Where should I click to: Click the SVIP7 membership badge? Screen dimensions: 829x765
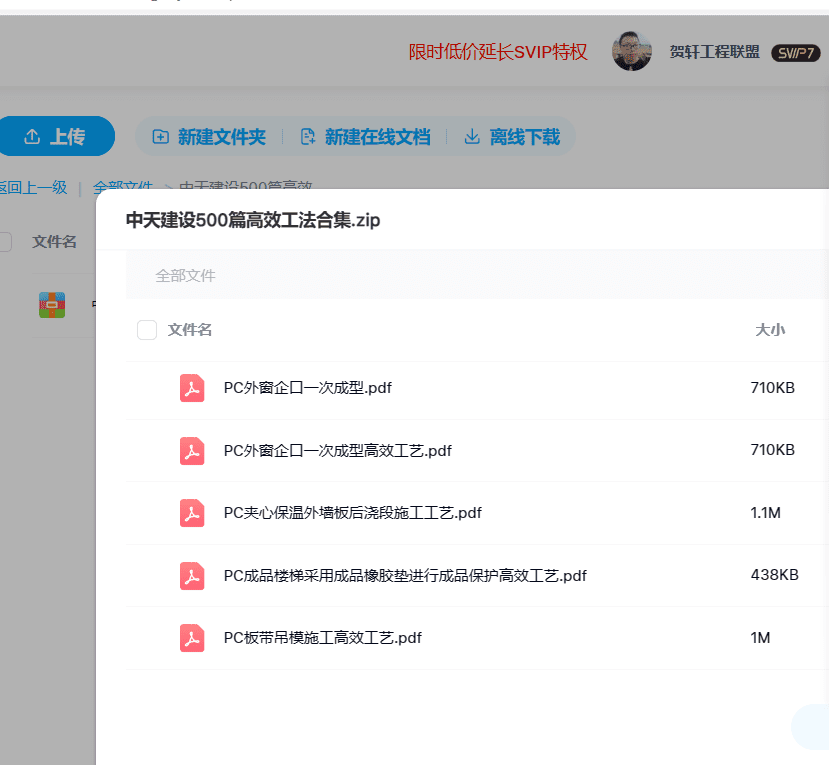[796, 53]
